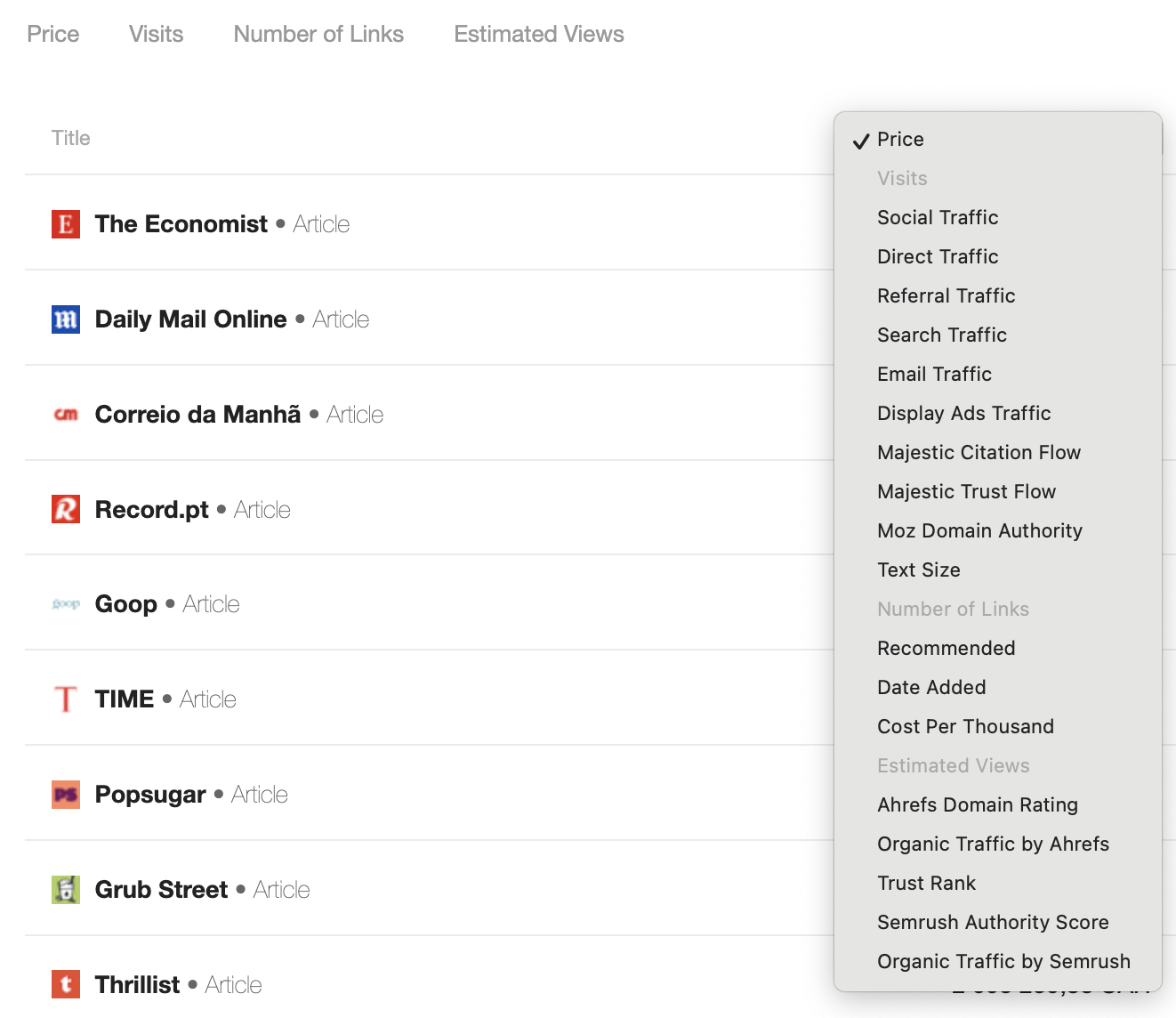Open the Correio da Manhã title
The width and height of the screenshot is (1176, 1018).
[x=198, y=415]
